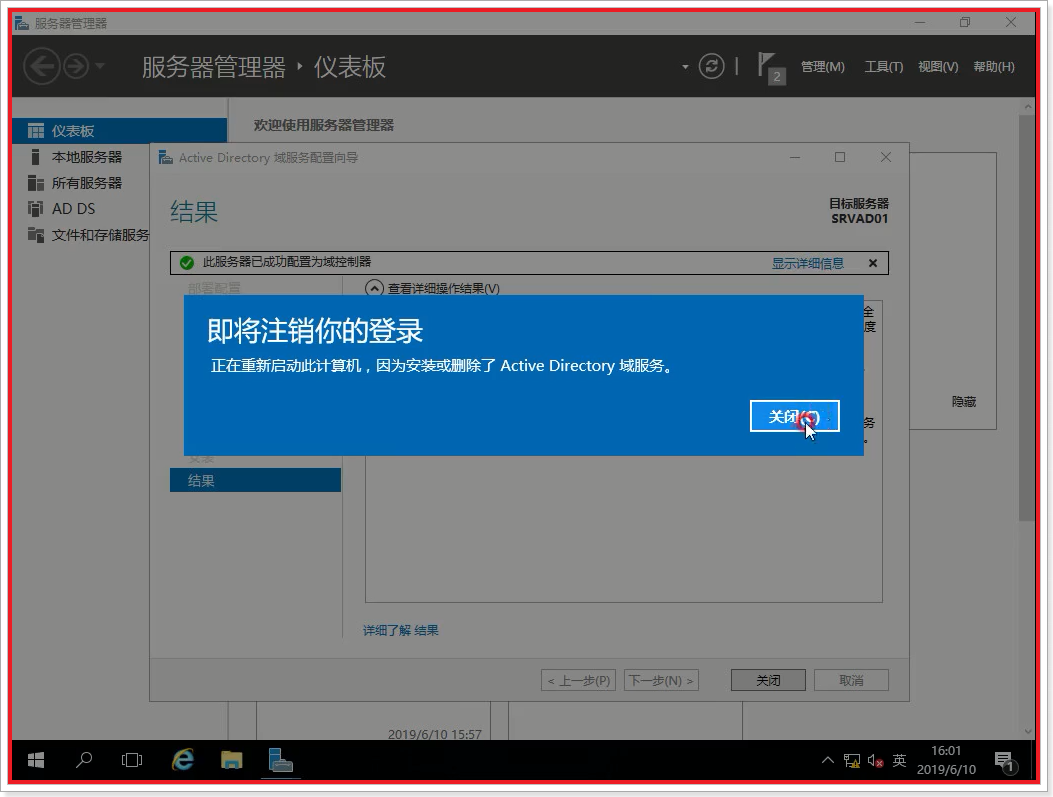Open the 帮助(H) menu
Viewport: 1053px width, 797px height.
[994, 66]
